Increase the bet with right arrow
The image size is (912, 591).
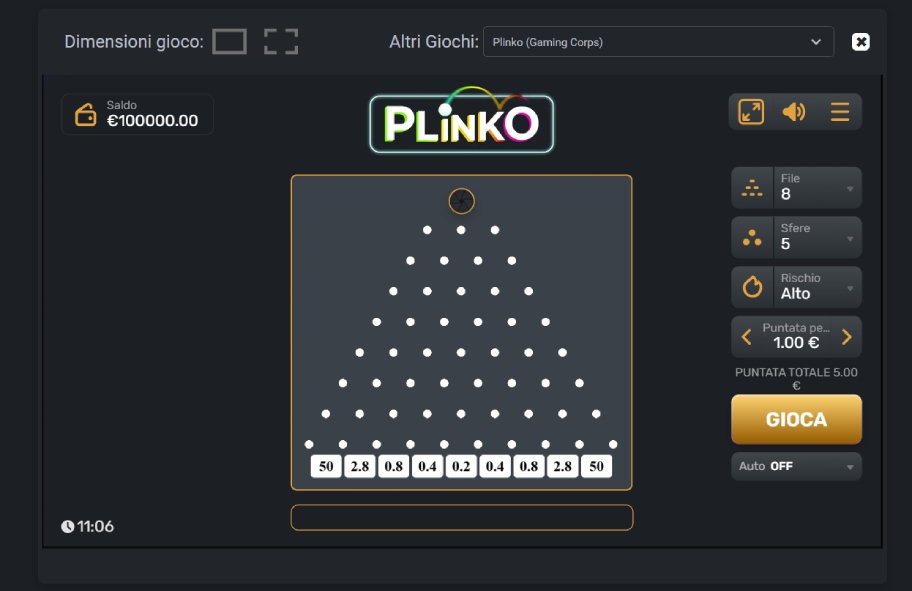847,337
